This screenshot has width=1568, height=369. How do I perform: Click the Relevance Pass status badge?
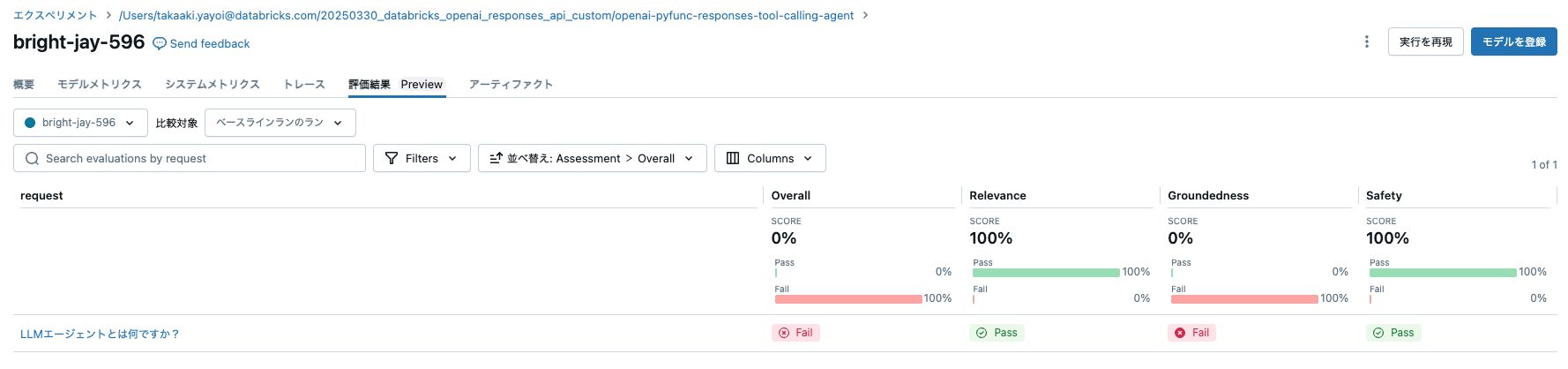click(997, 333)
